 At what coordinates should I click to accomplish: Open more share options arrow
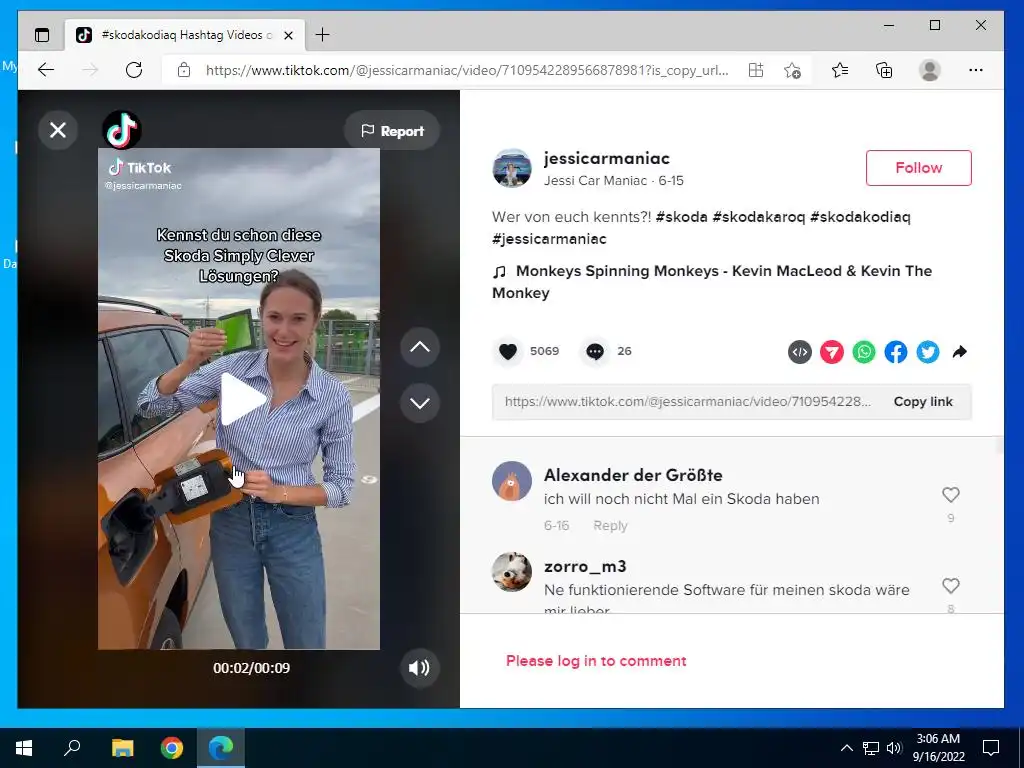959,352
